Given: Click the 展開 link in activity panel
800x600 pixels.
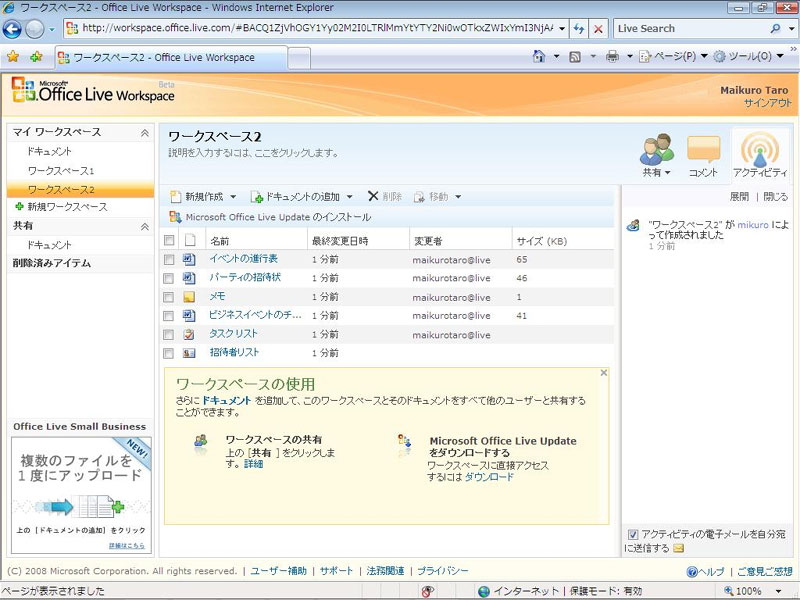Looking at the screenshot, I should (739, 197).
